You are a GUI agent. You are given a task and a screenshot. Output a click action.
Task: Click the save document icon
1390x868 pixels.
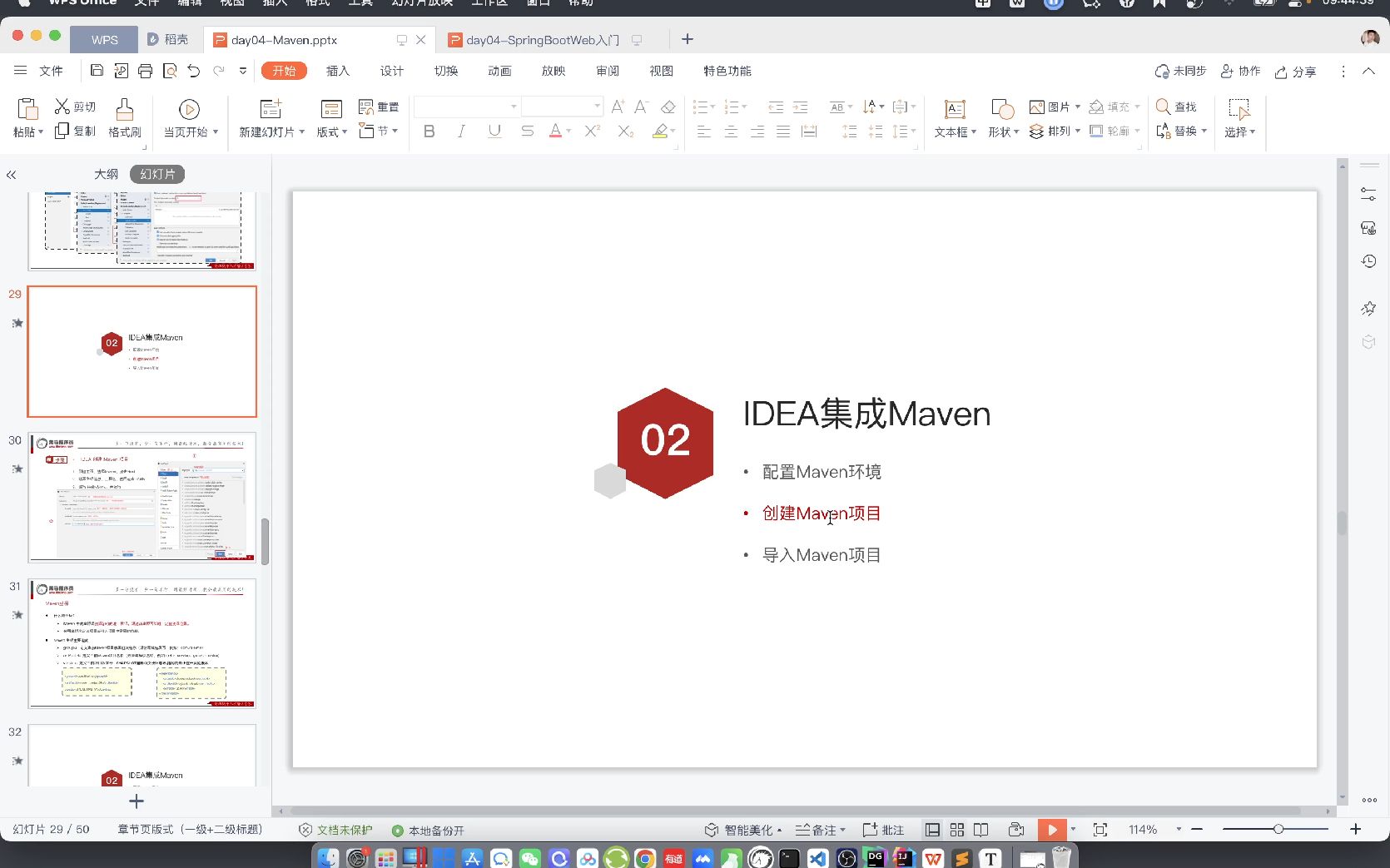97,71
